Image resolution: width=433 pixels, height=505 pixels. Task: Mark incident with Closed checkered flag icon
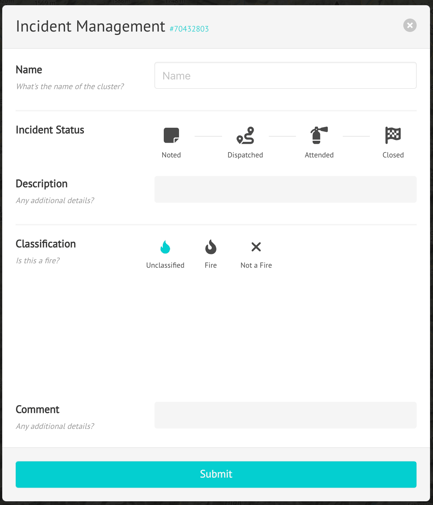(393, 135)
